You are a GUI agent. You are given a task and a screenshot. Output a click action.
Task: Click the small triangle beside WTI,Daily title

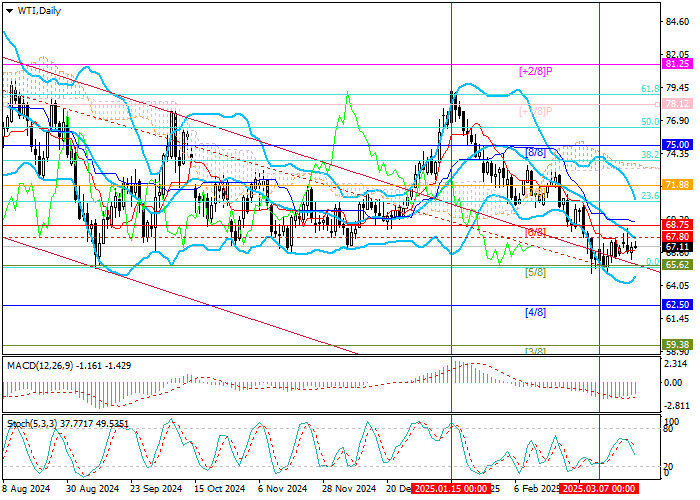[x=7, y=10]
